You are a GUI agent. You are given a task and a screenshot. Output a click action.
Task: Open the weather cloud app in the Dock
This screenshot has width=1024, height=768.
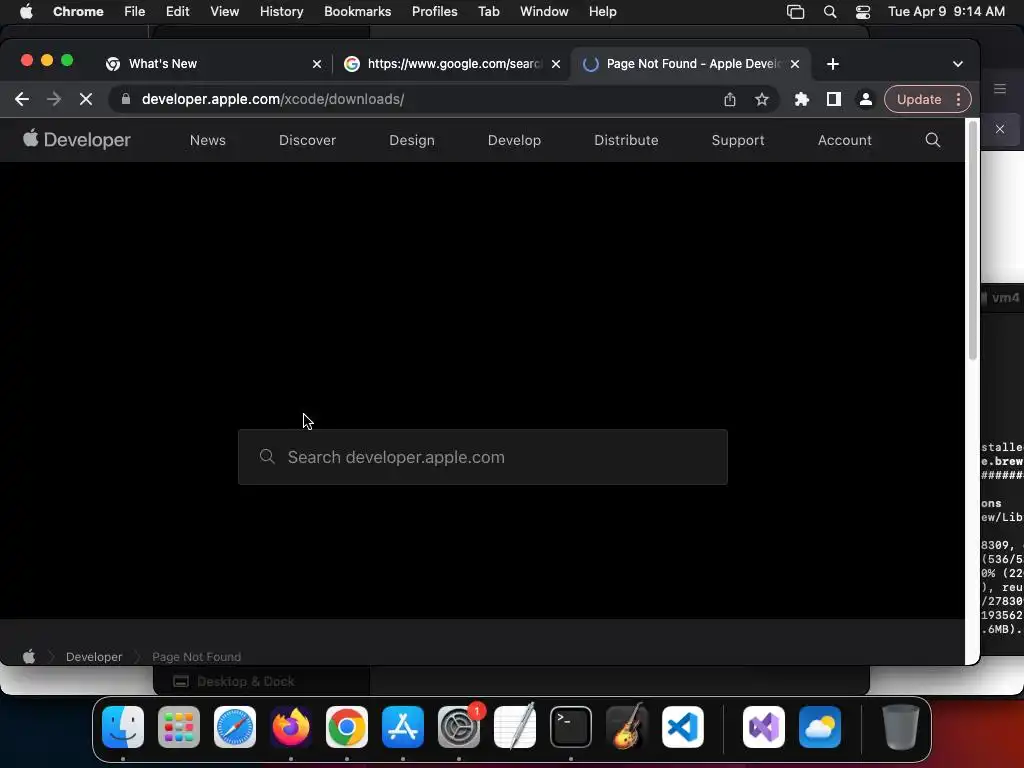point(820,727)
